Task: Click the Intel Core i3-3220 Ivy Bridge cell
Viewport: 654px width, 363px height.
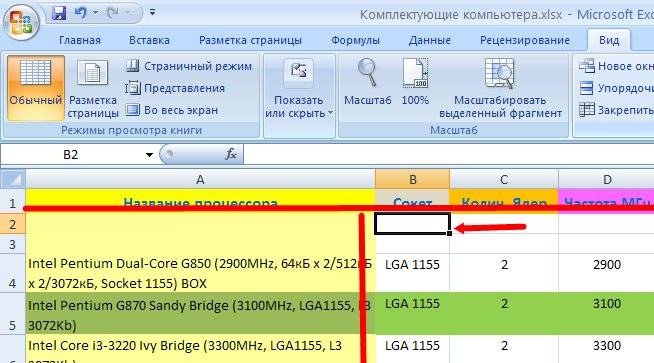Action: pos(200,349)
